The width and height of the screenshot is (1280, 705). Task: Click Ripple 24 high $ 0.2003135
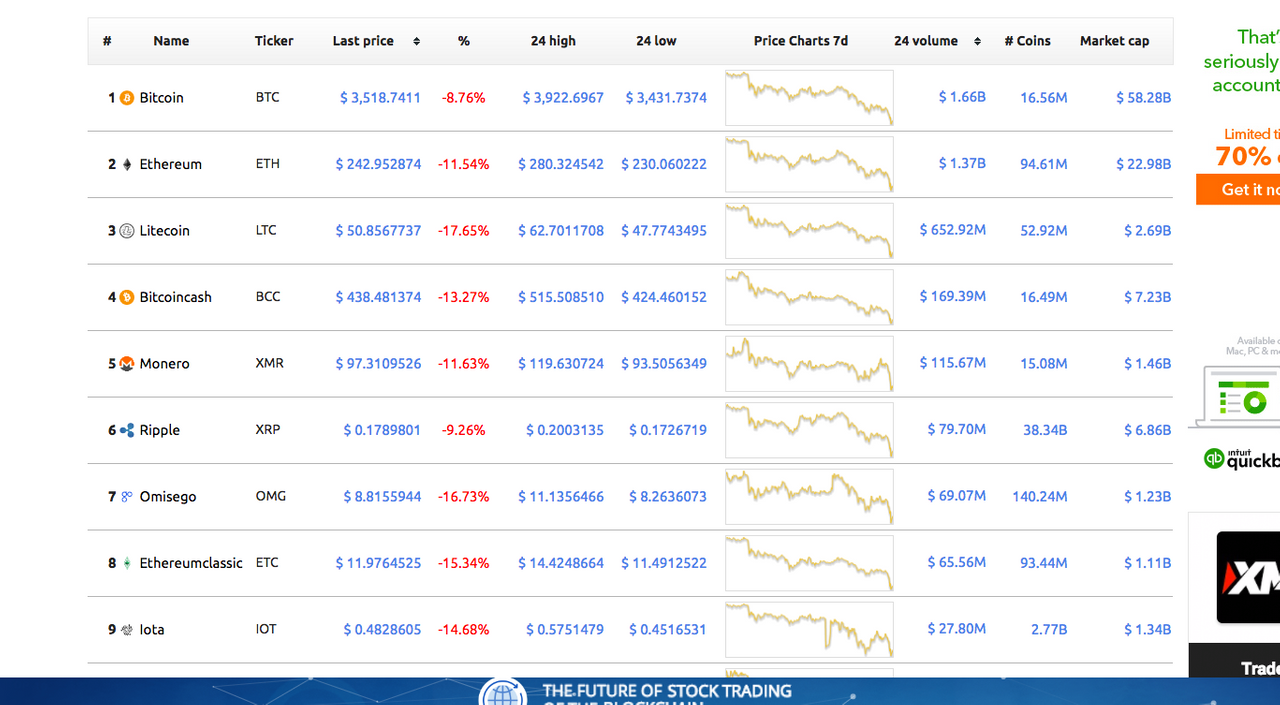click(x=565, y=430)
